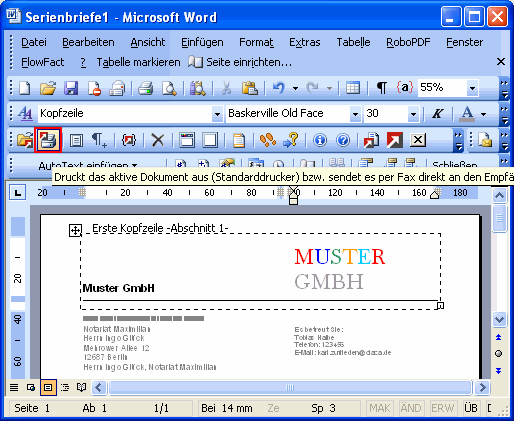Screen dimensions: 514x421
Task: Open the font color dropdown arrow
Action: [483, 114]
